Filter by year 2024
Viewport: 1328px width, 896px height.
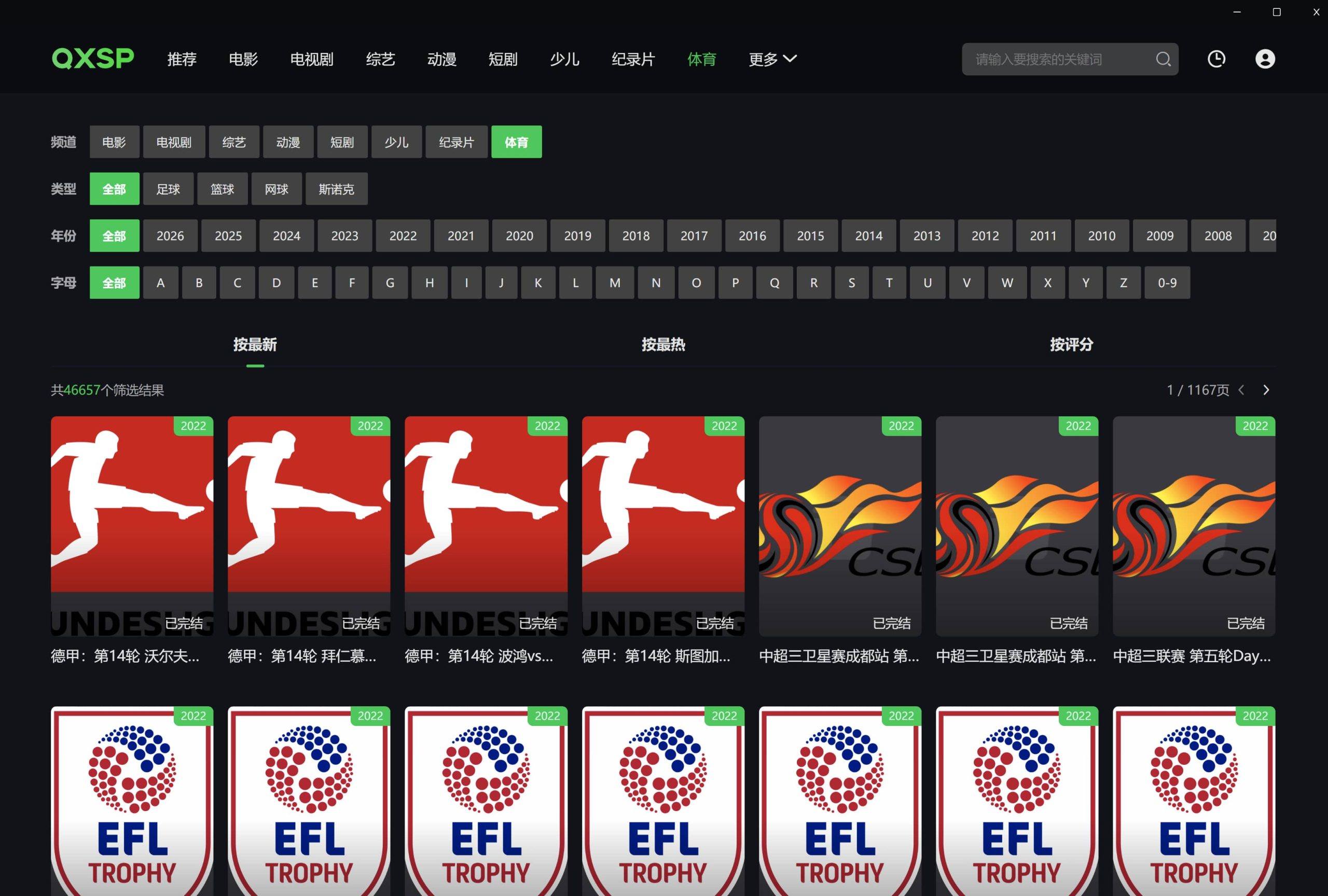click(x=287, y=235)
